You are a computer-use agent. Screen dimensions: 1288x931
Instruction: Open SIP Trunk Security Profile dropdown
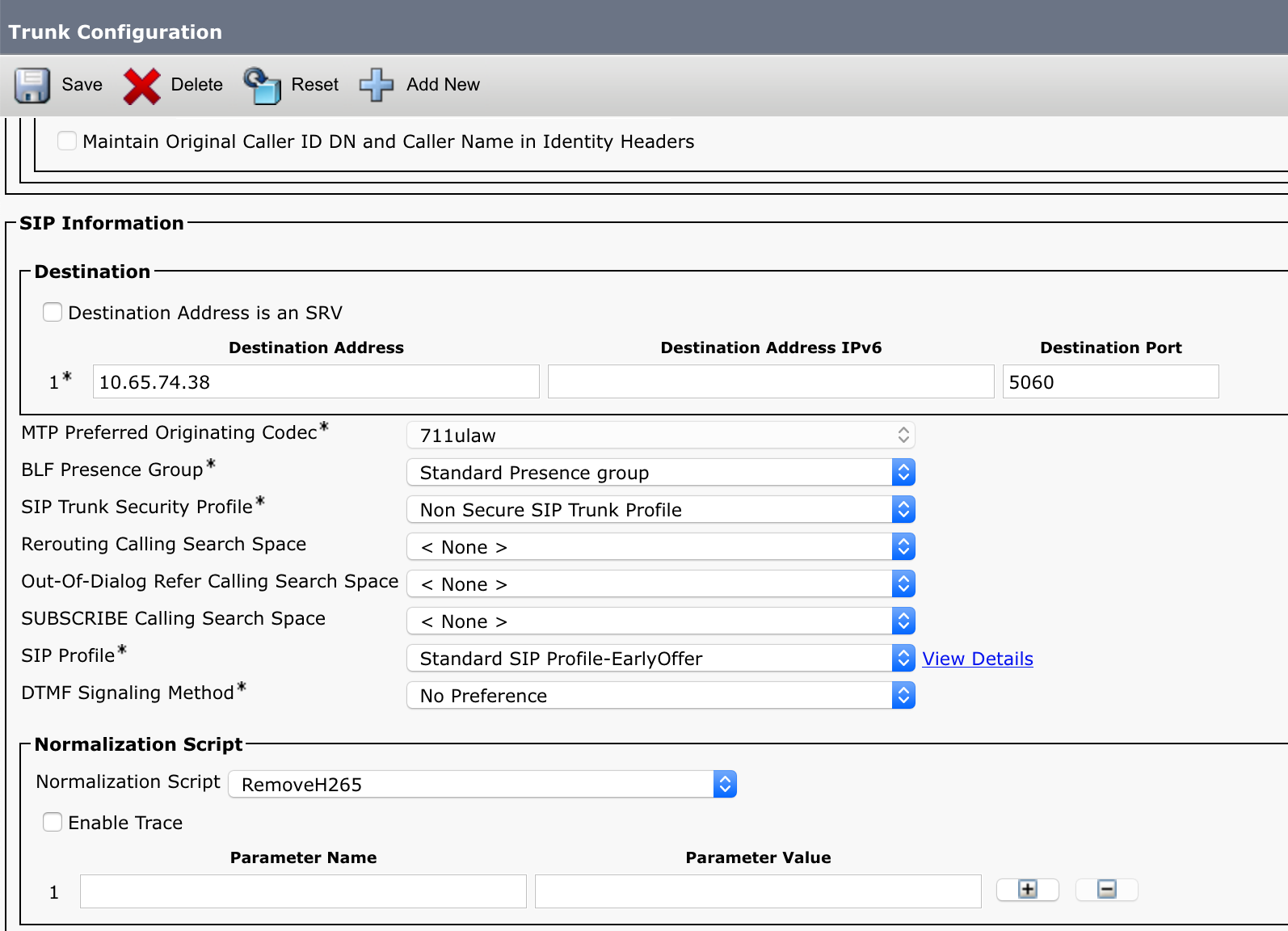661,510
